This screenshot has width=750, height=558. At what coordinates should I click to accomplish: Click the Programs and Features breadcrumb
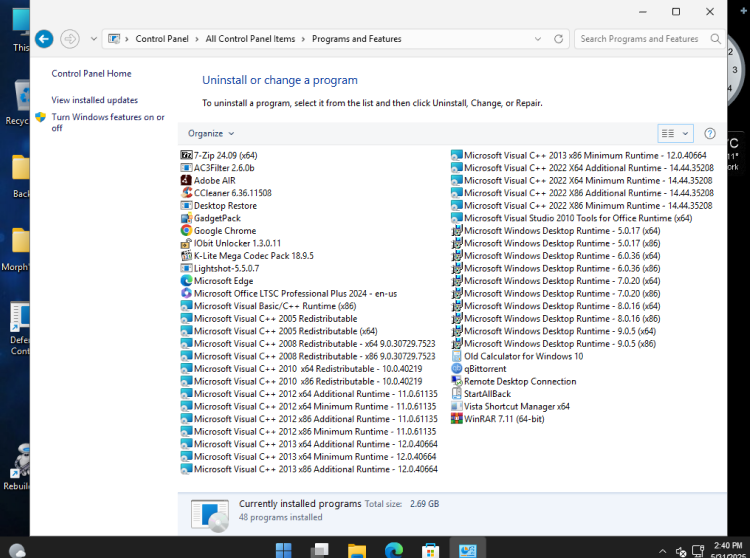click(x=356, y=39)
